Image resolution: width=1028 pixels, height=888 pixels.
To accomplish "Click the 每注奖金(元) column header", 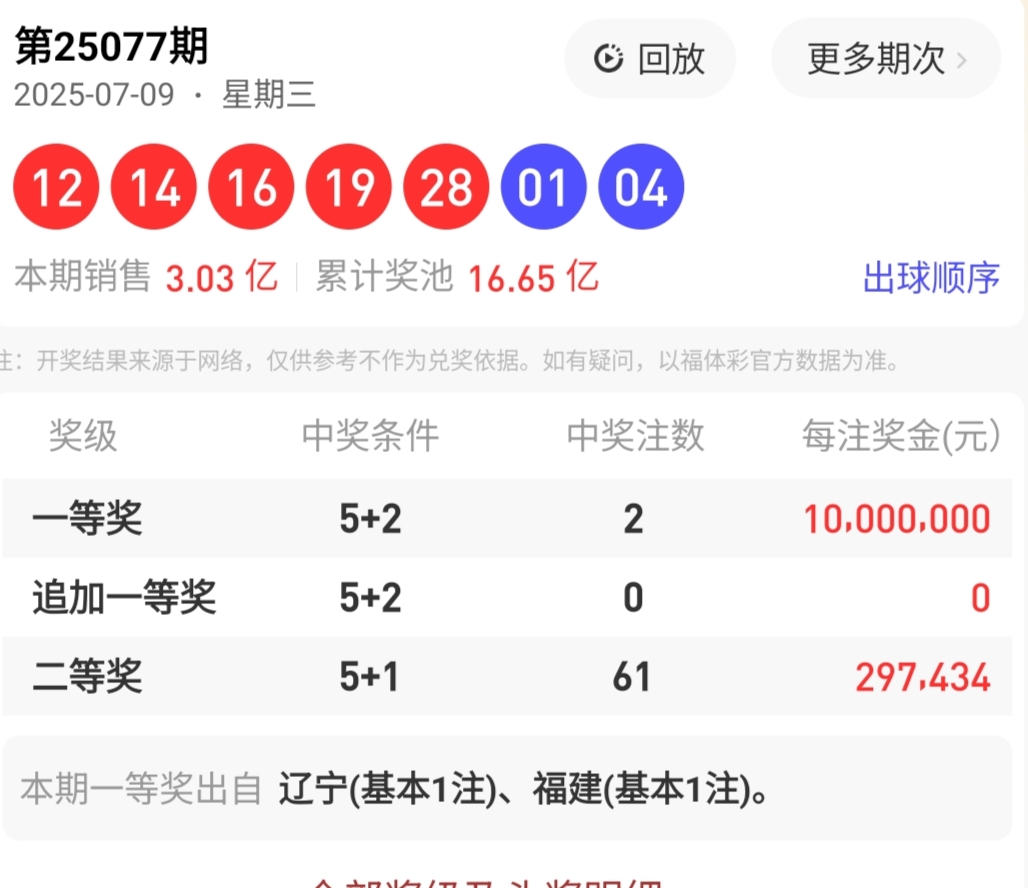I will pyautogui.click(x=901, y=435).
